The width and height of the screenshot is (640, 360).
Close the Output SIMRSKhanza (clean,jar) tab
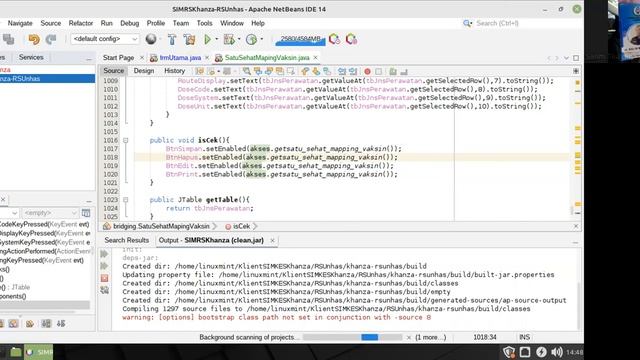pos(272,240)
